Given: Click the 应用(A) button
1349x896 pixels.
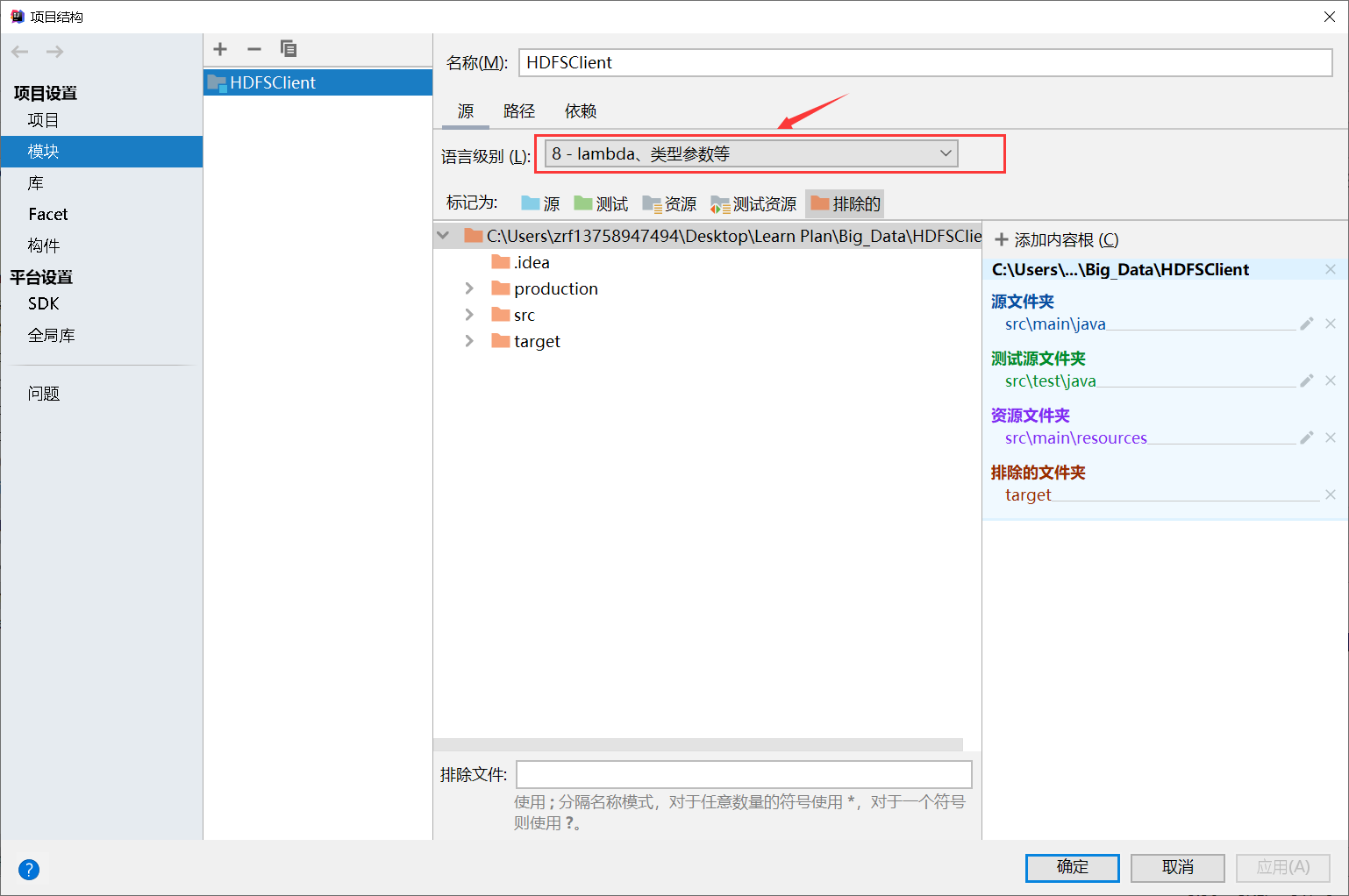Looking at the screenshot, I should pos(1282,867).
